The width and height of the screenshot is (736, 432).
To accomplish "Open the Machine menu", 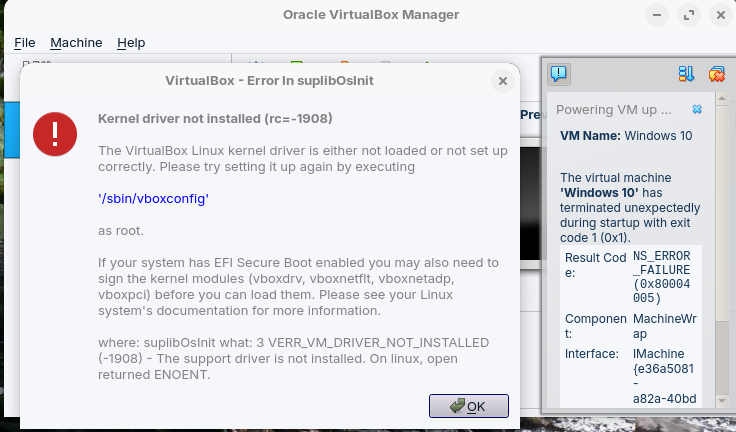I will (x=76, y=43).
